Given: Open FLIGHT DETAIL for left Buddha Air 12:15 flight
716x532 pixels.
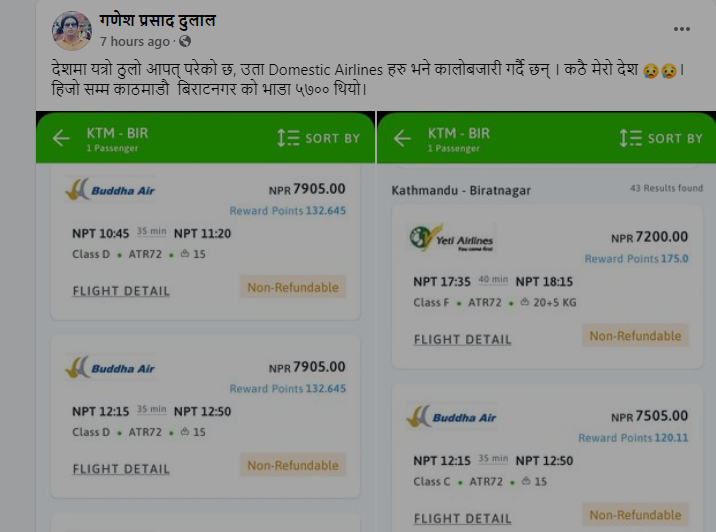Looking at the screenshot, I should pyautogui.click(x=121, y=469).
